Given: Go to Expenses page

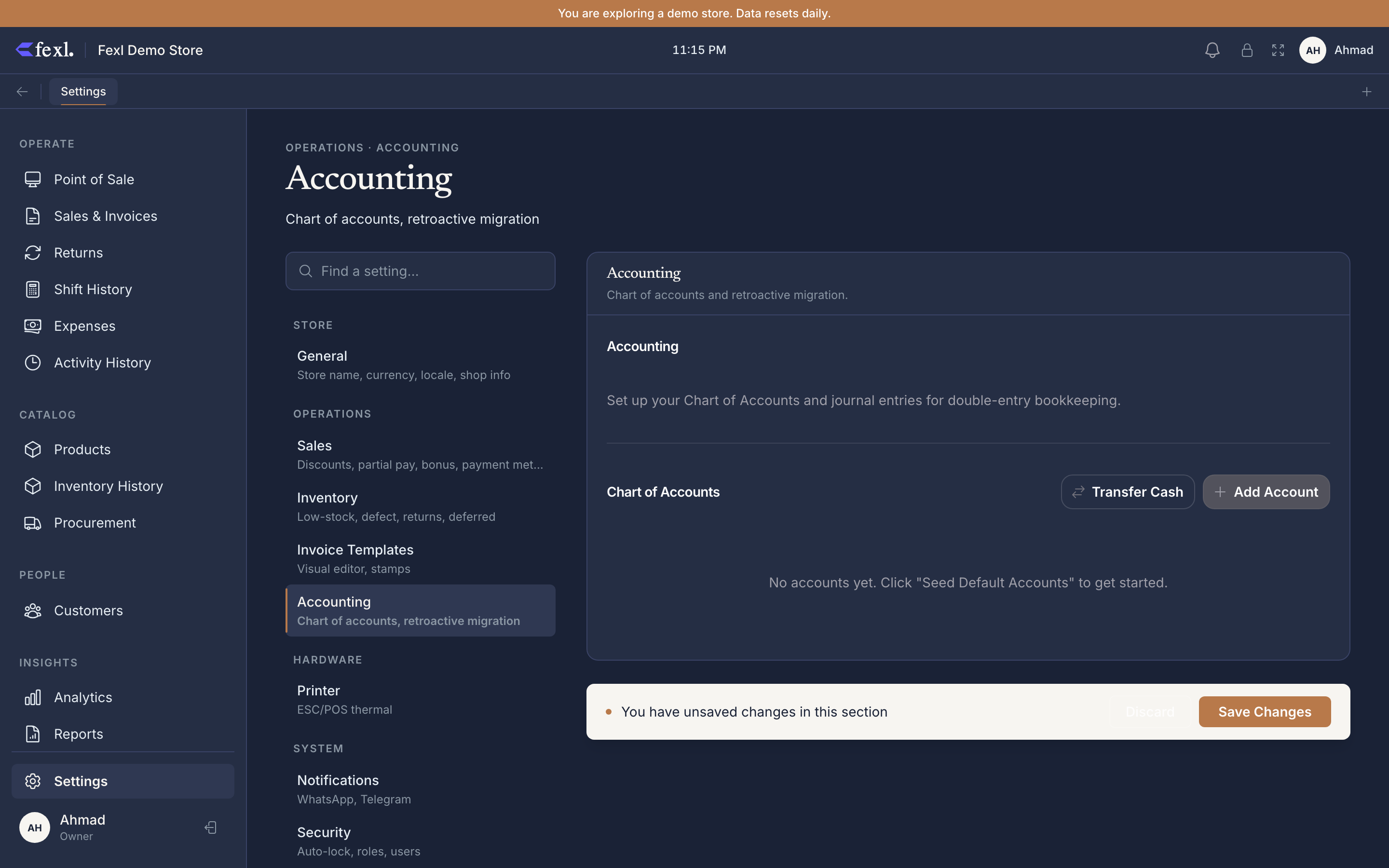Looking at the screenshot, I should click(x=123, y=326).
